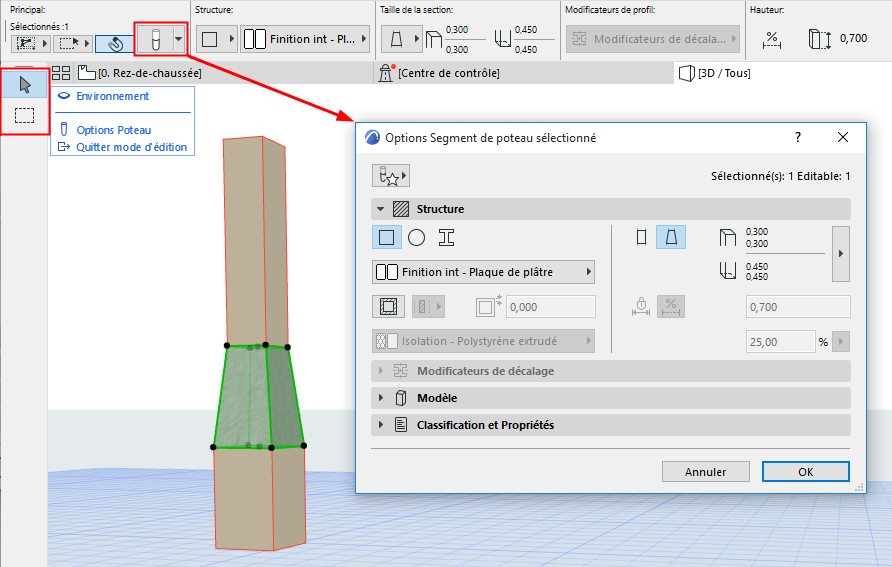892x567 pixels.
Task: Click the segment length field 0,700
Action: tap(798, 307)
